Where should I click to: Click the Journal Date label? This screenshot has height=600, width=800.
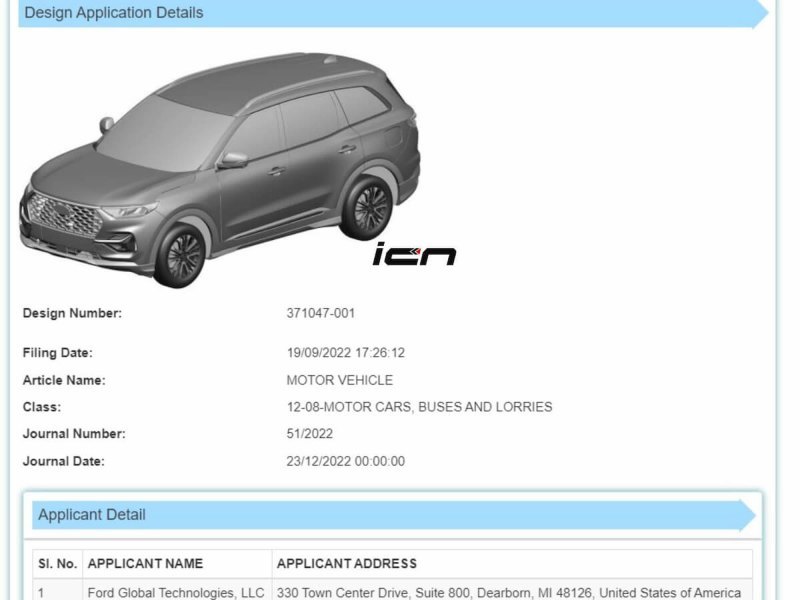coord(63,461)
